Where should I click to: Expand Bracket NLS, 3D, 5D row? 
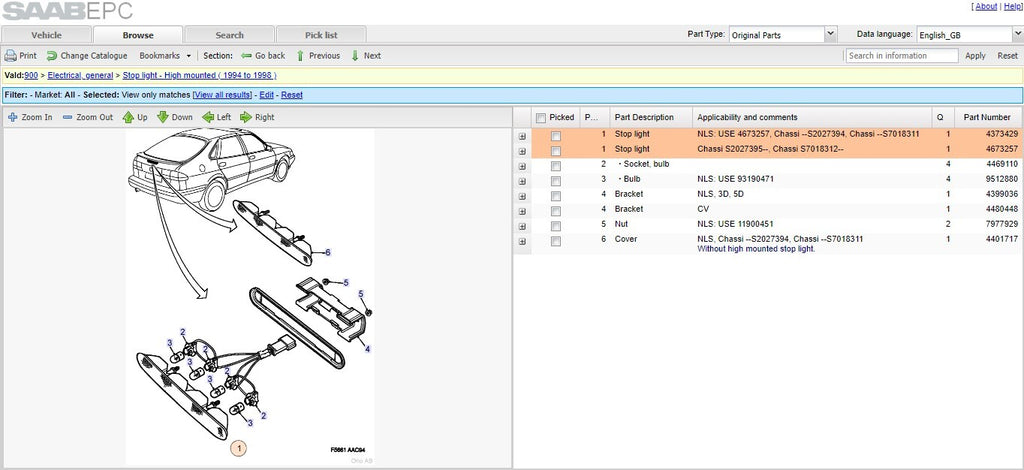(x=522, y=196)
